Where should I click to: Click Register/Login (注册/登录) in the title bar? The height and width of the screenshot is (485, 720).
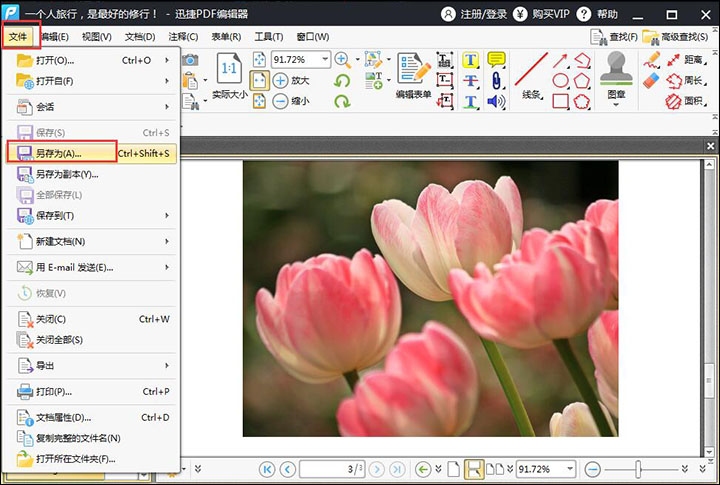click(480, 13)
